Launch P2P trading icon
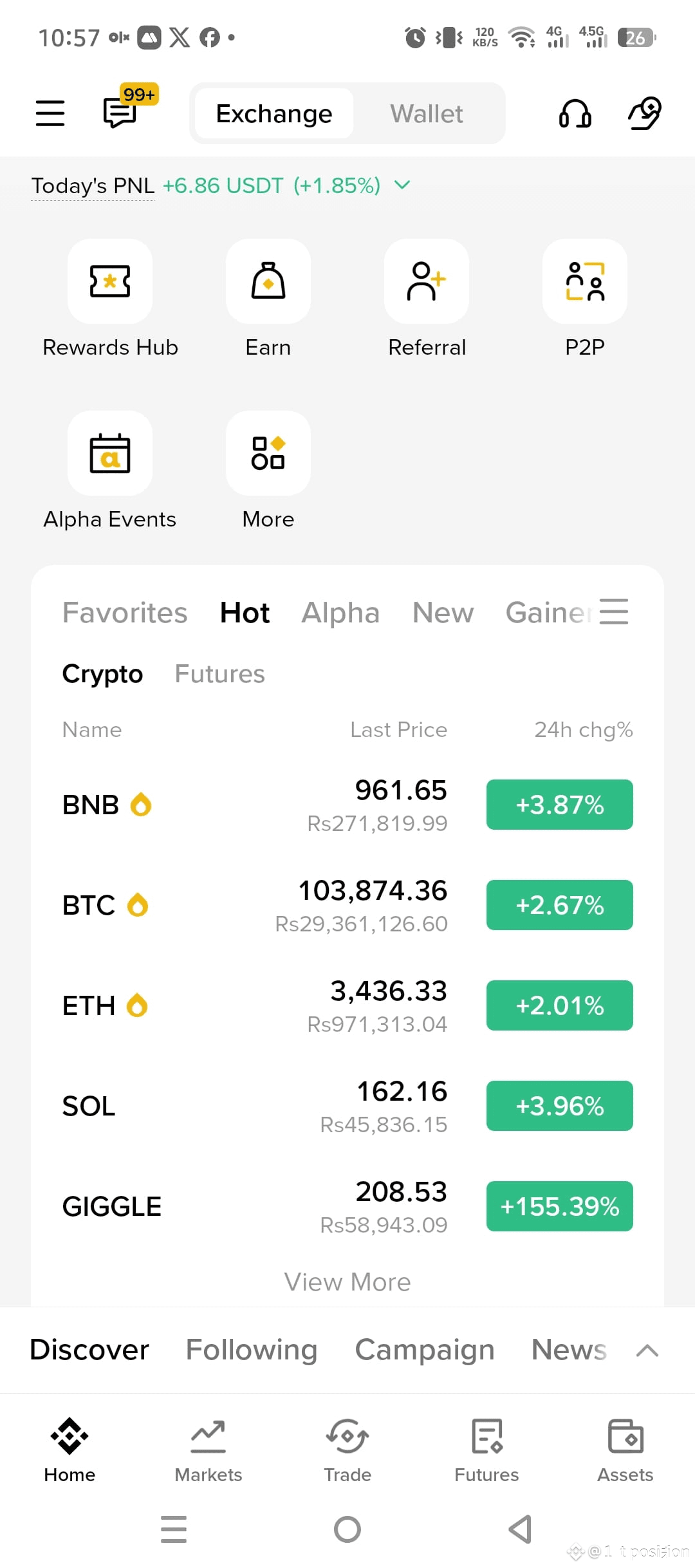Screen dimensions: 695x1568 click(x=585, y=281)
